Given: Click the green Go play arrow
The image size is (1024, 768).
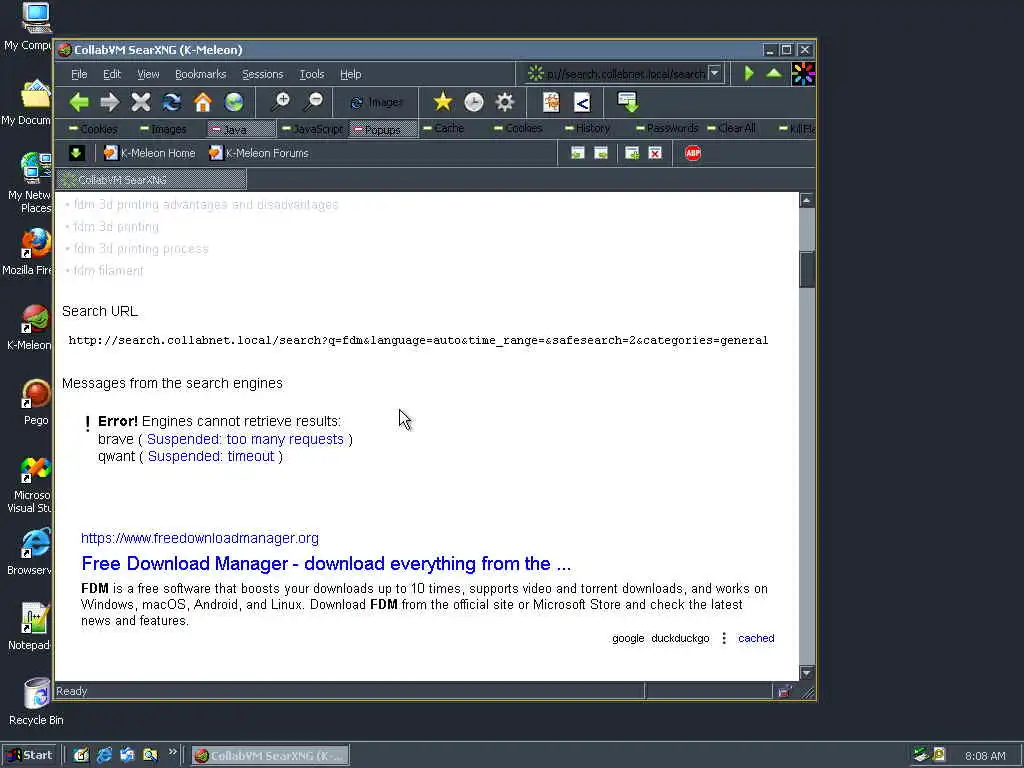Looking at the screenshot, I should (749, 73).
